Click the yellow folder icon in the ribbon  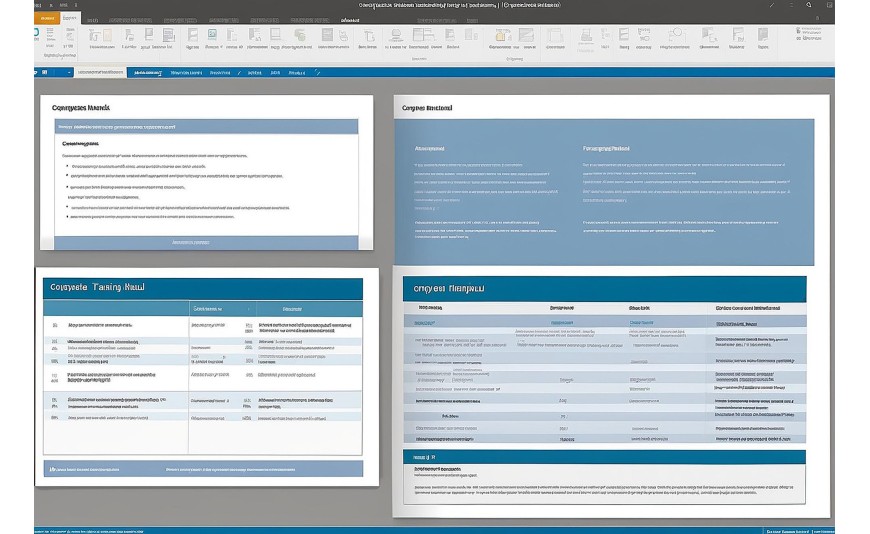(503, 36)
